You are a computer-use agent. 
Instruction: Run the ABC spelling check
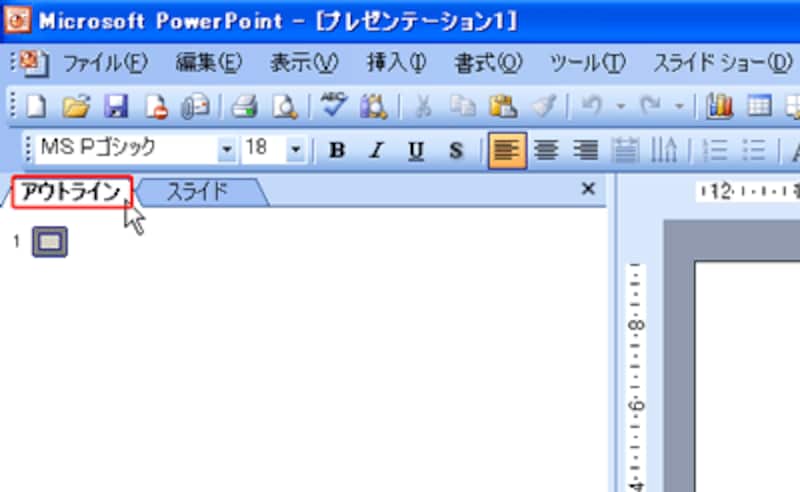[x=333, y=105]
